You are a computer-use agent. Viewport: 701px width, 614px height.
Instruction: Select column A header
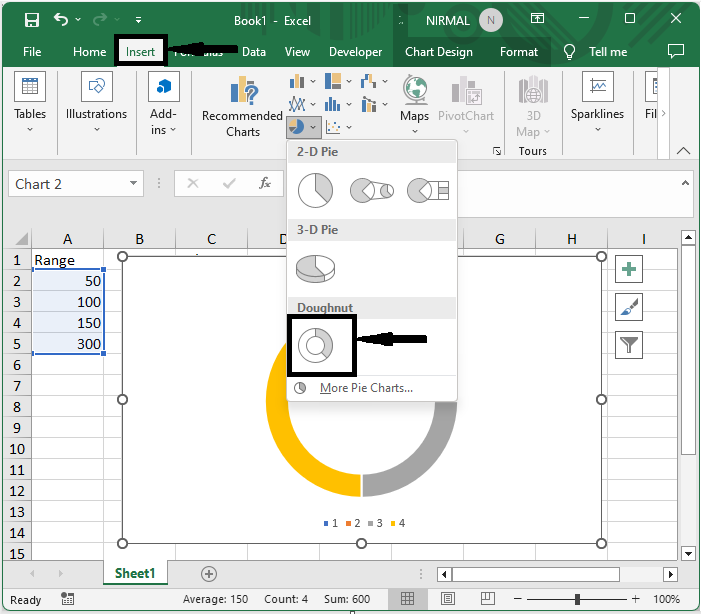(68, 239)
